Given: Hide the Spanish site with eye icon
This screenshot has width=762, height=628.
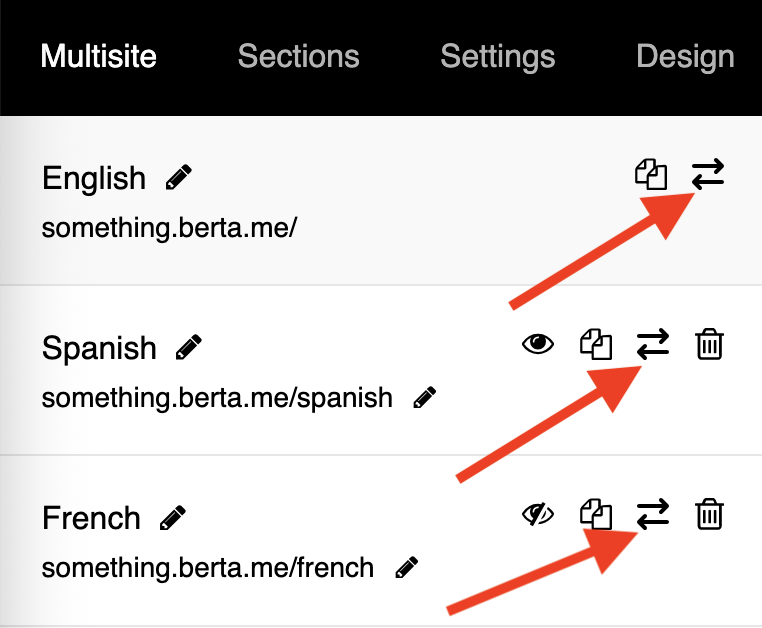Looking at the screenshot, I should click(539, 345).
